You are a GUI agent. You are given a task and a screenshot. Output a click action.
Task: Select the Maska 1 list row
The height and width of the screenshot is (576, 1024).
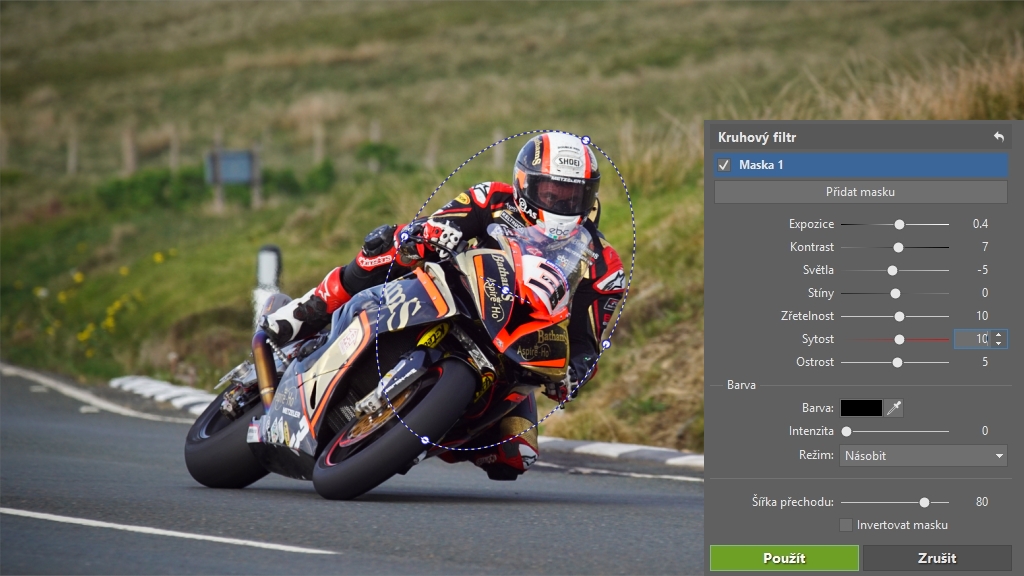(x=860, y=165)
